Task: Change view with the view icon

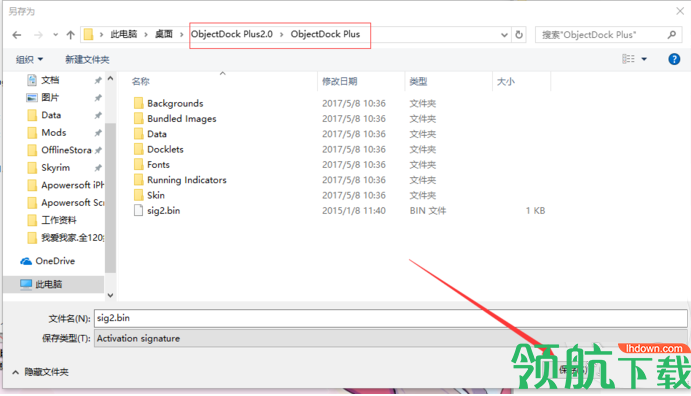Action: coord(628,59)
